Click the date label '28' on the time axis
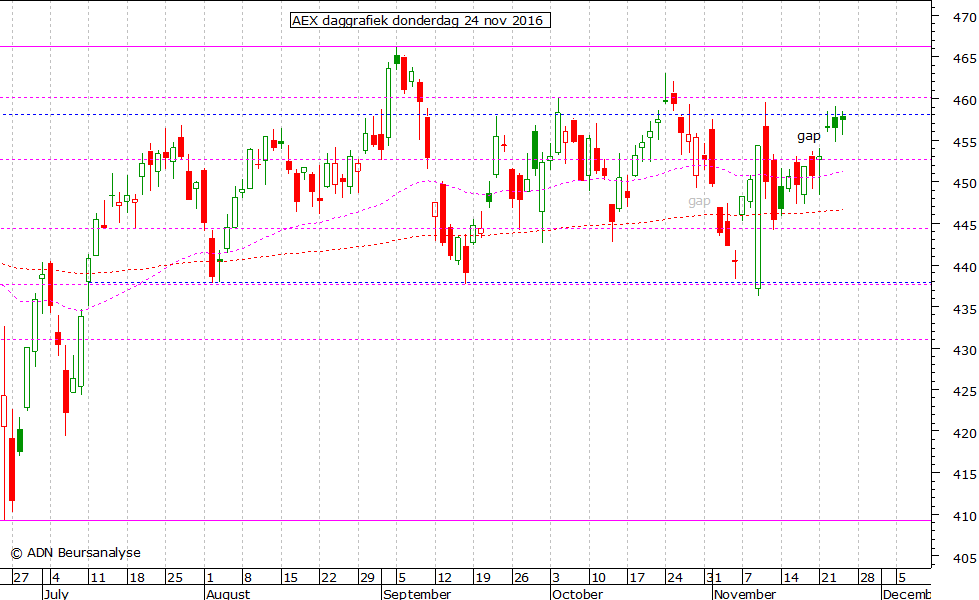The height and width of the screenshot is (600, 979). (867, 577)
